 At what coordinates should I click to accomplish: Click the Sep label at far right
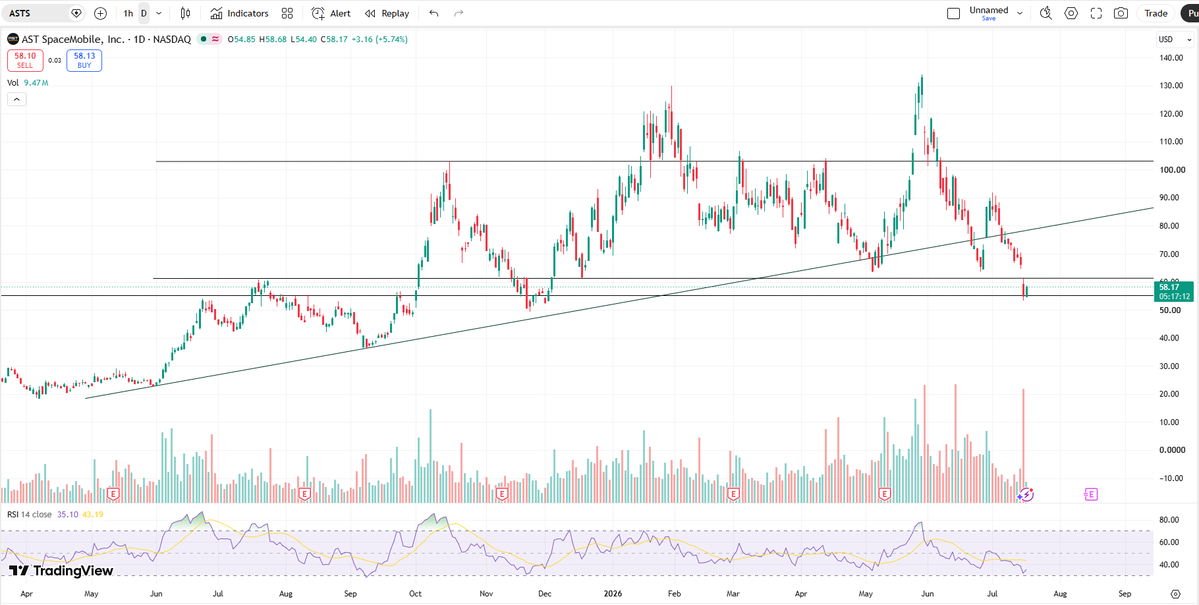(x=1123, y=594)
